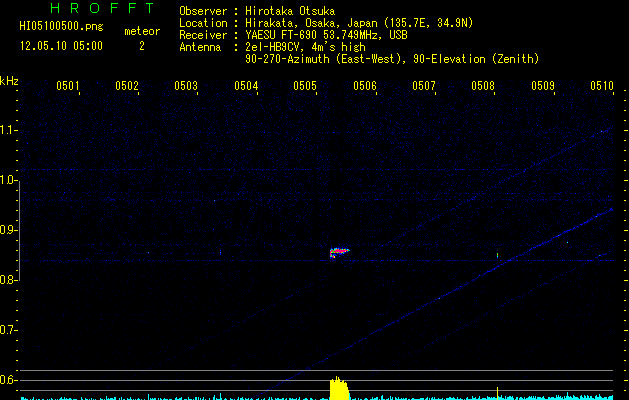Click the meteor count value 2
The width and height of the screenshot is (629, 400).
(142, 46)
